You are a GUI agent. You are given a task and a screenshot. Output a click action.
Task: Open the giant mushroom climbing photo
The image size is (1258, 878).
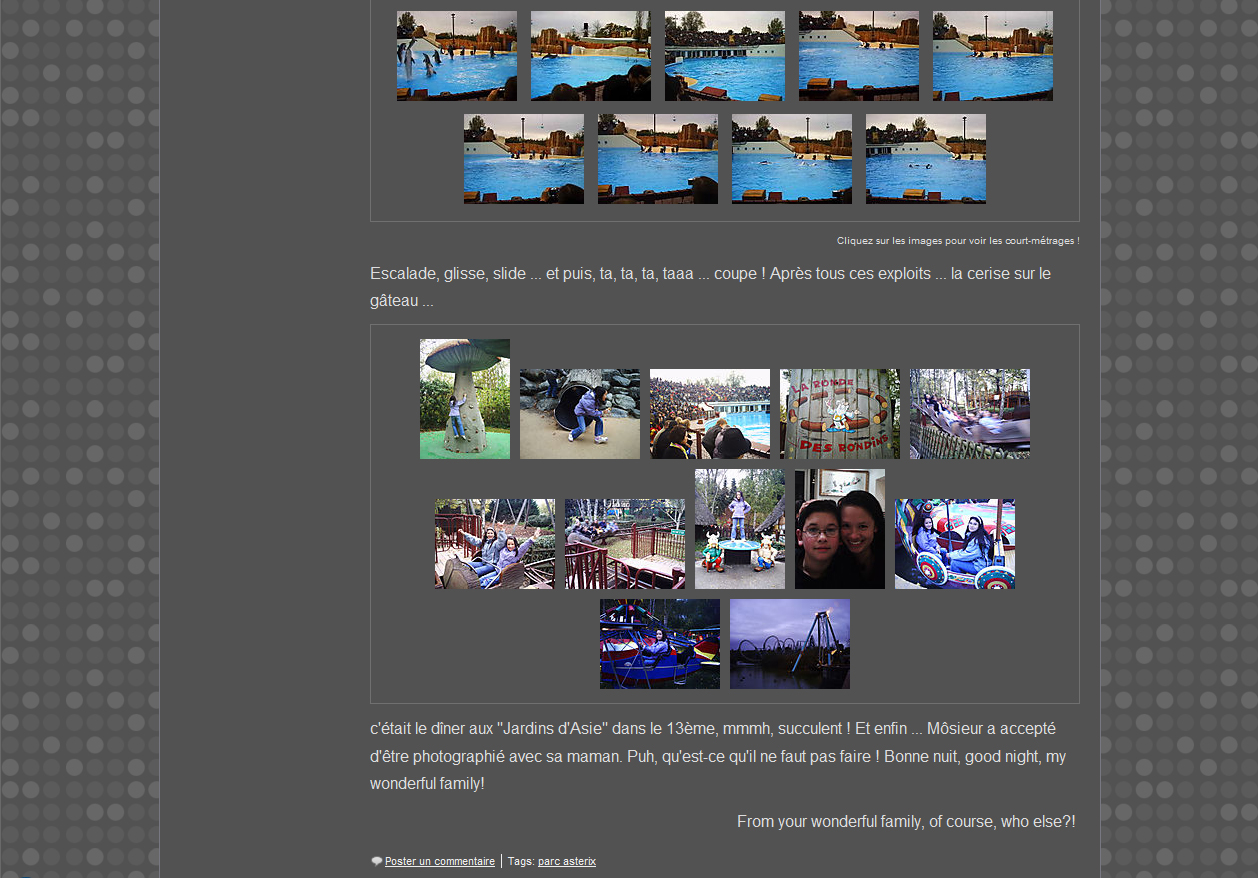click(464, 399)
